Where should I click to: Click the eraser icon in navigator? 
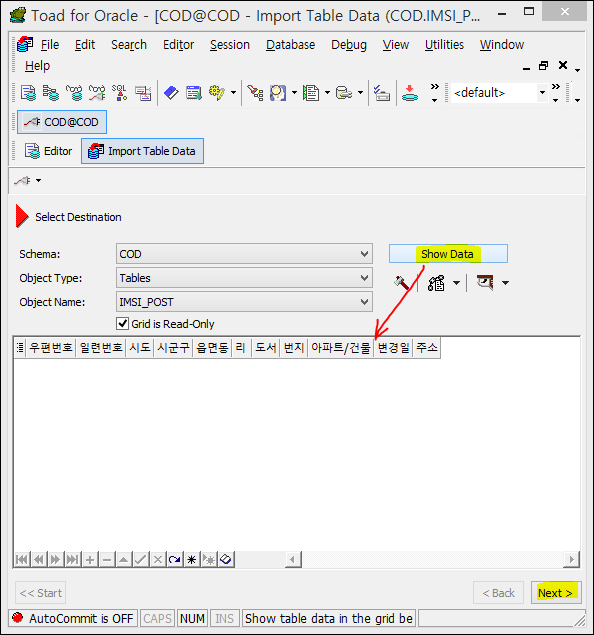pos(226,560)
